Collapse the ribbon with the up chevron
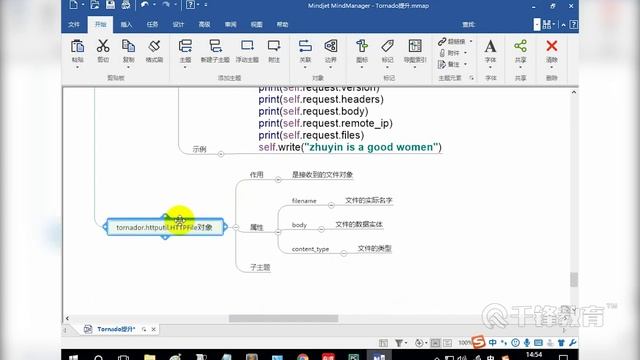 pyautogui.click(x=563, y=25)
